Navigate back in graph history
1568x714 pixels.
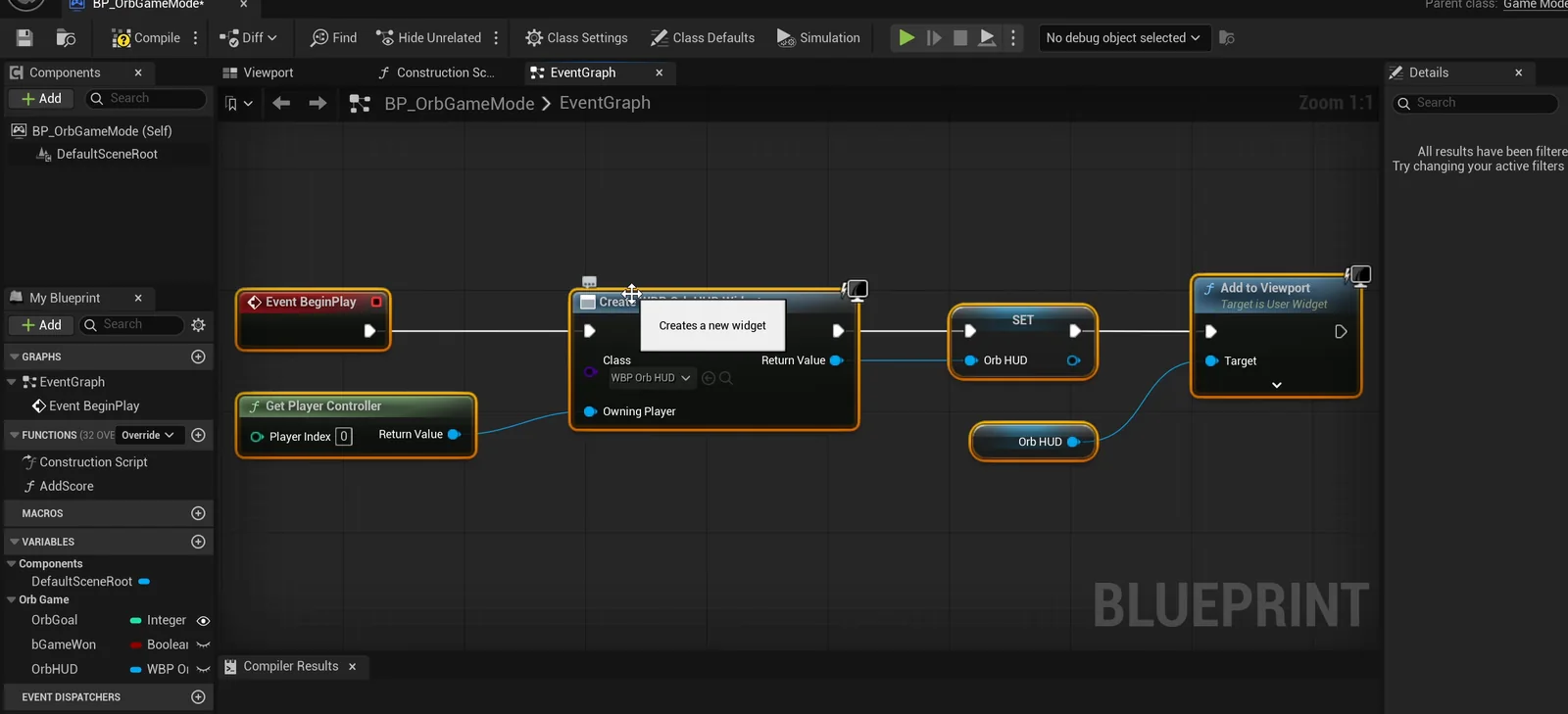[281, 103]
